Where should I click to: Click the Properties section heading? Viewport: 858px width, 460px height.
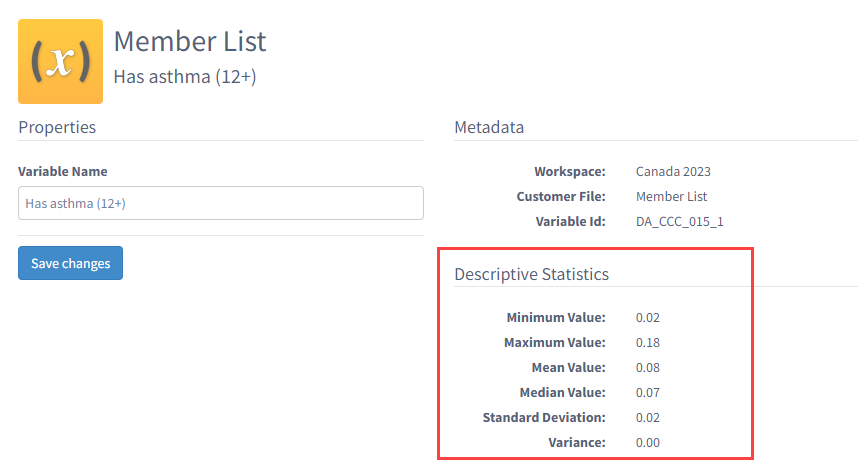57,127
